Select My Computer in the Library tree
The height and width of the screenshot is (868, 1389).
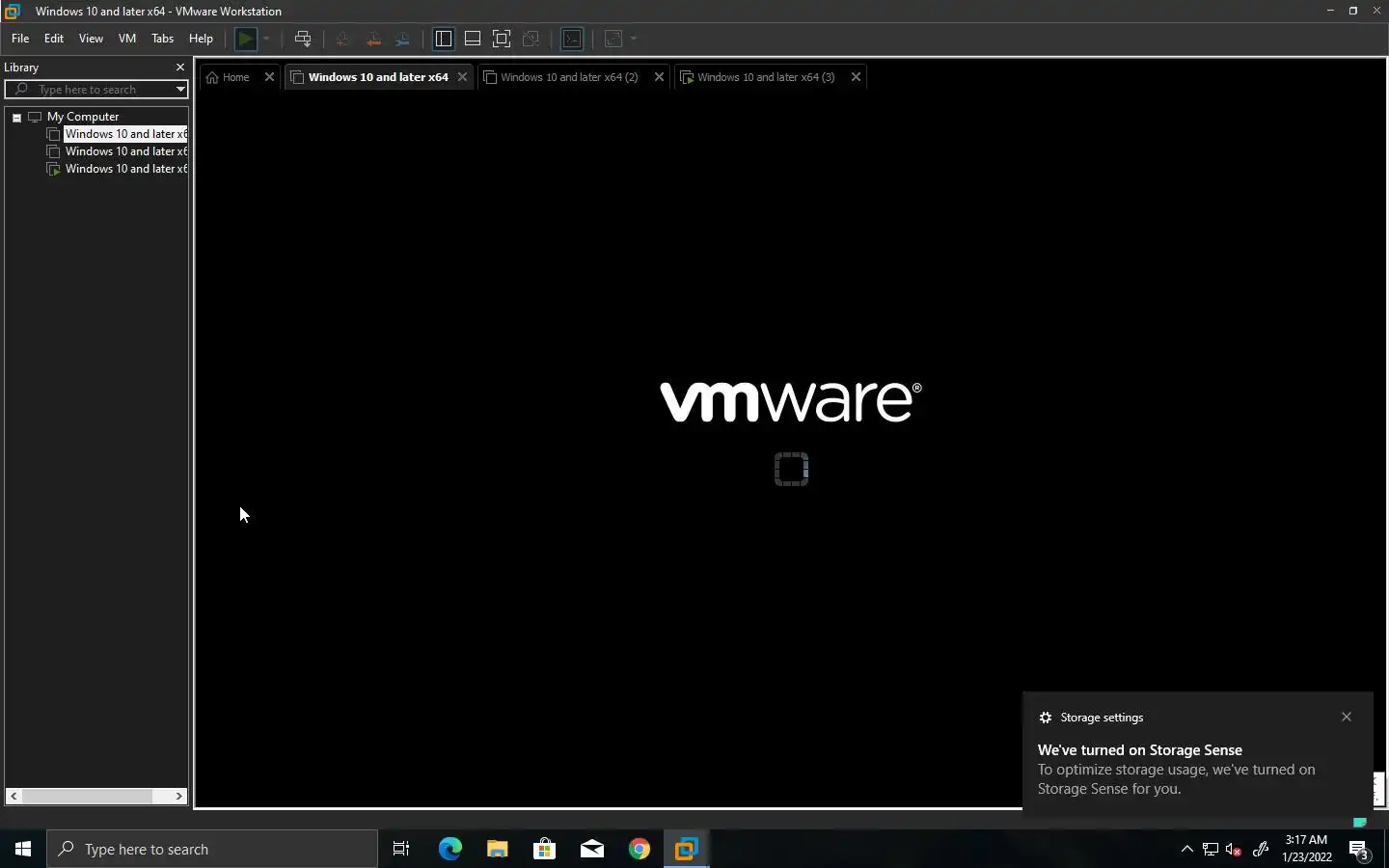tap(83, 117)
